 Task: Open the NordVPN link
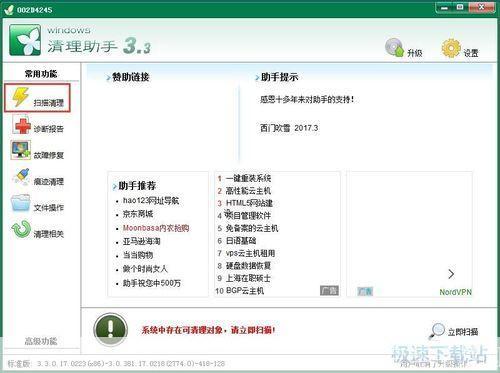click(x=455, y=292)
